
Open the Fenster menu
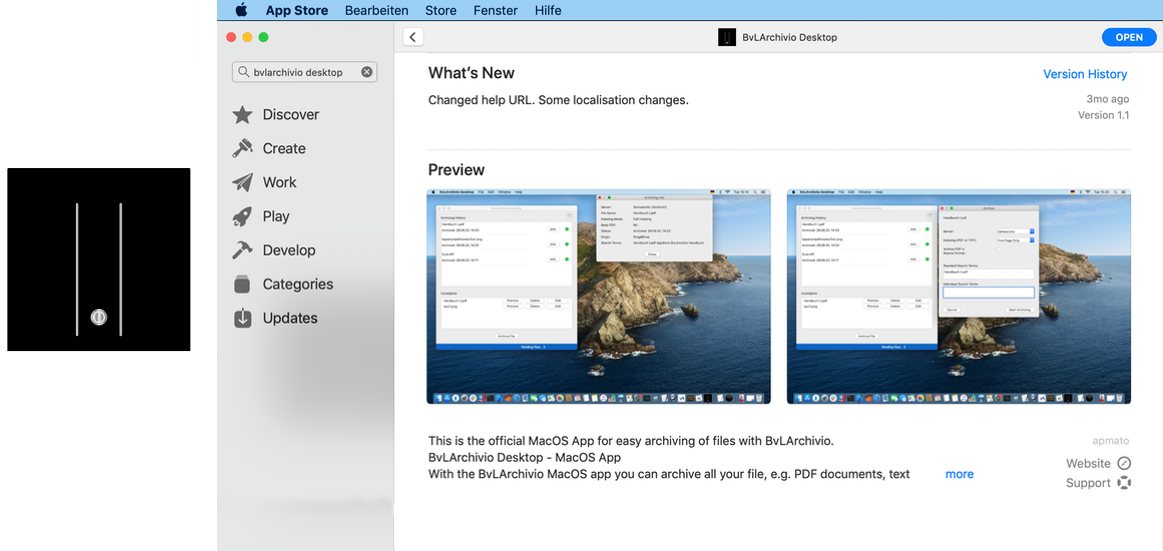(x=495, y=10)
